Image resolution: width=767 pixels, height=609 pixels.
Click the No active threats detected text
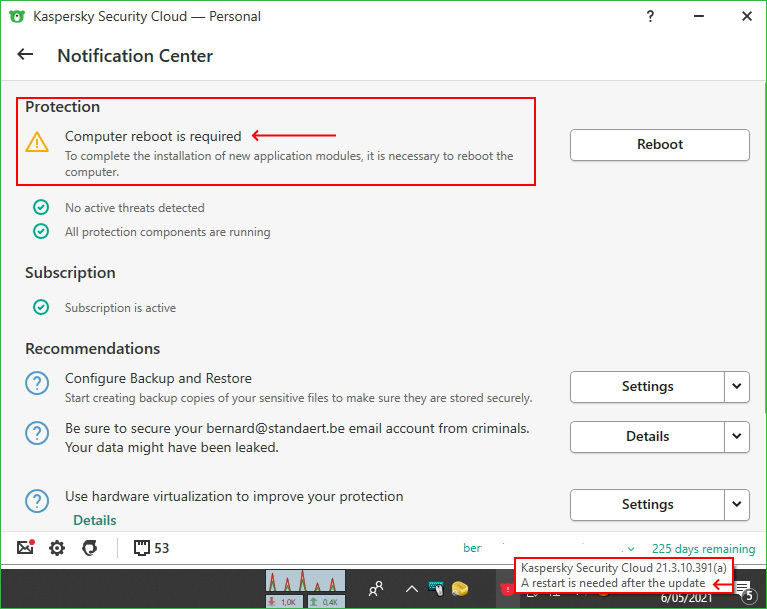pyautogui.click(x=135, y=208)
